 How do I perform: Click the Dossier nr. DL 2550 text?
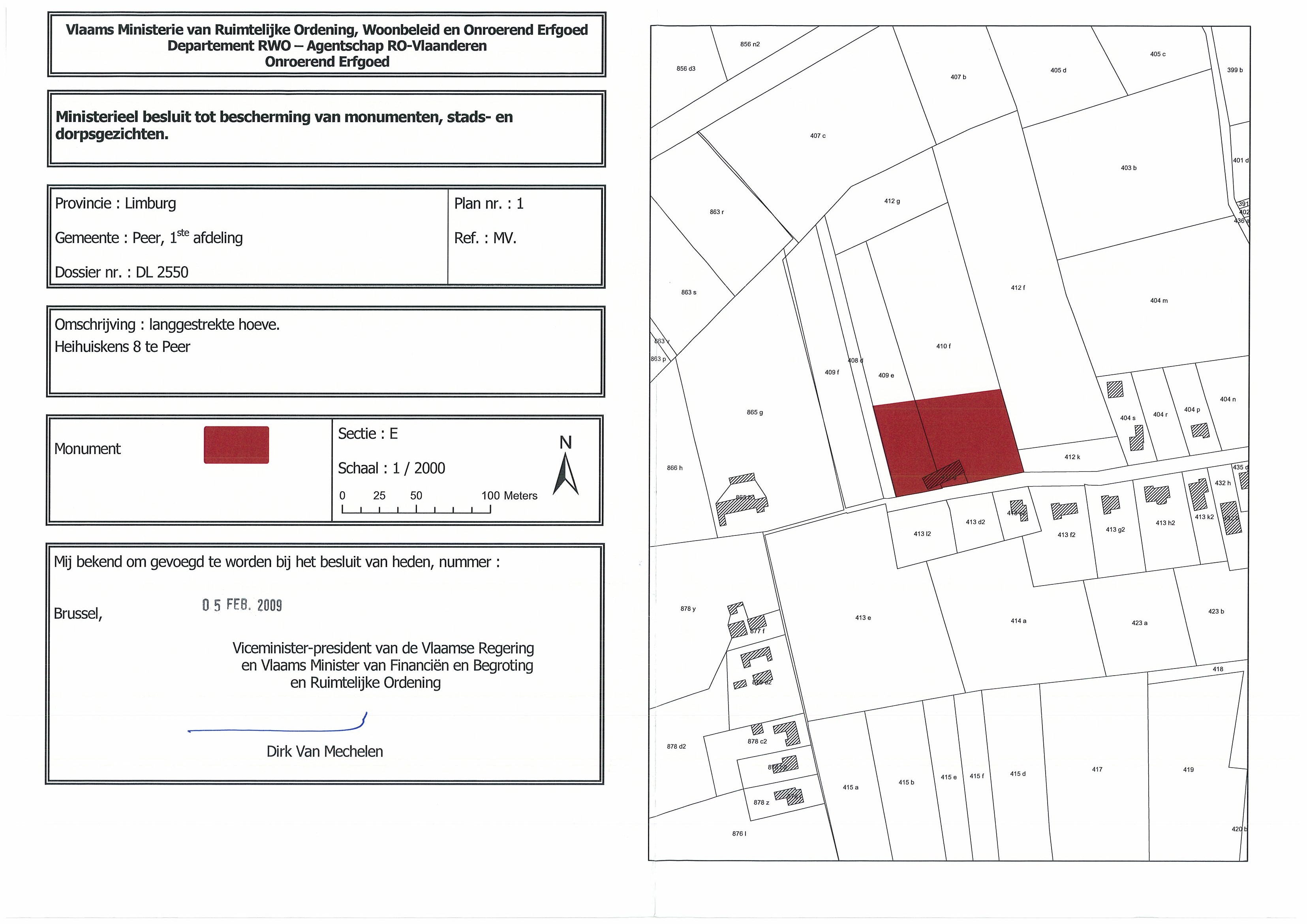[121, 272]
